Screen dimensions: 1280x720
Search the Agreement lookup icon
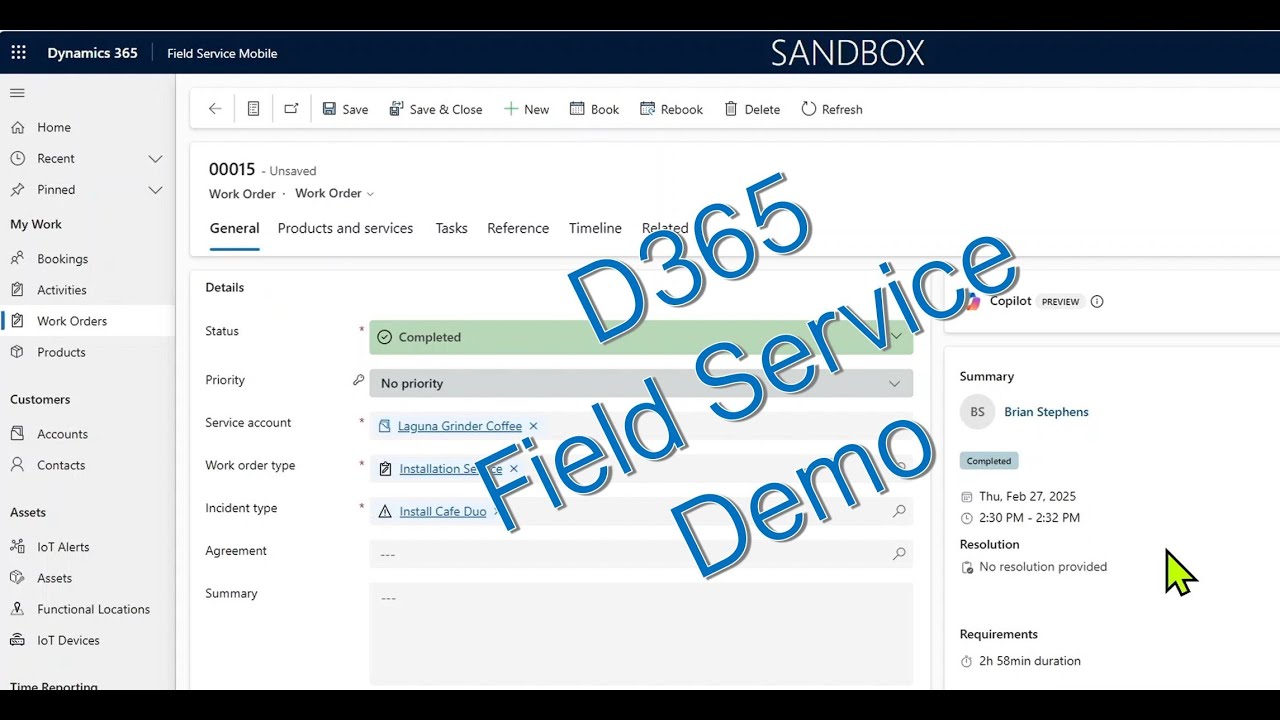(x=899, y=553)
